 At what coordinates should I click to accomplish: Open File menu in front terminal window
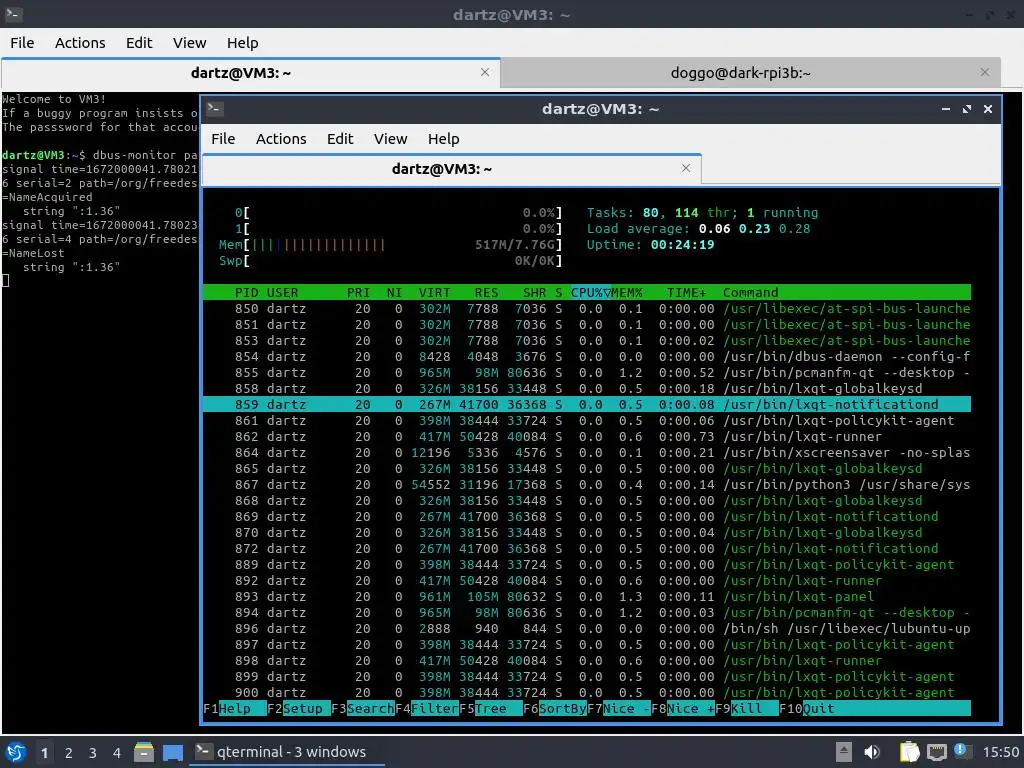(x=223, y=138)
